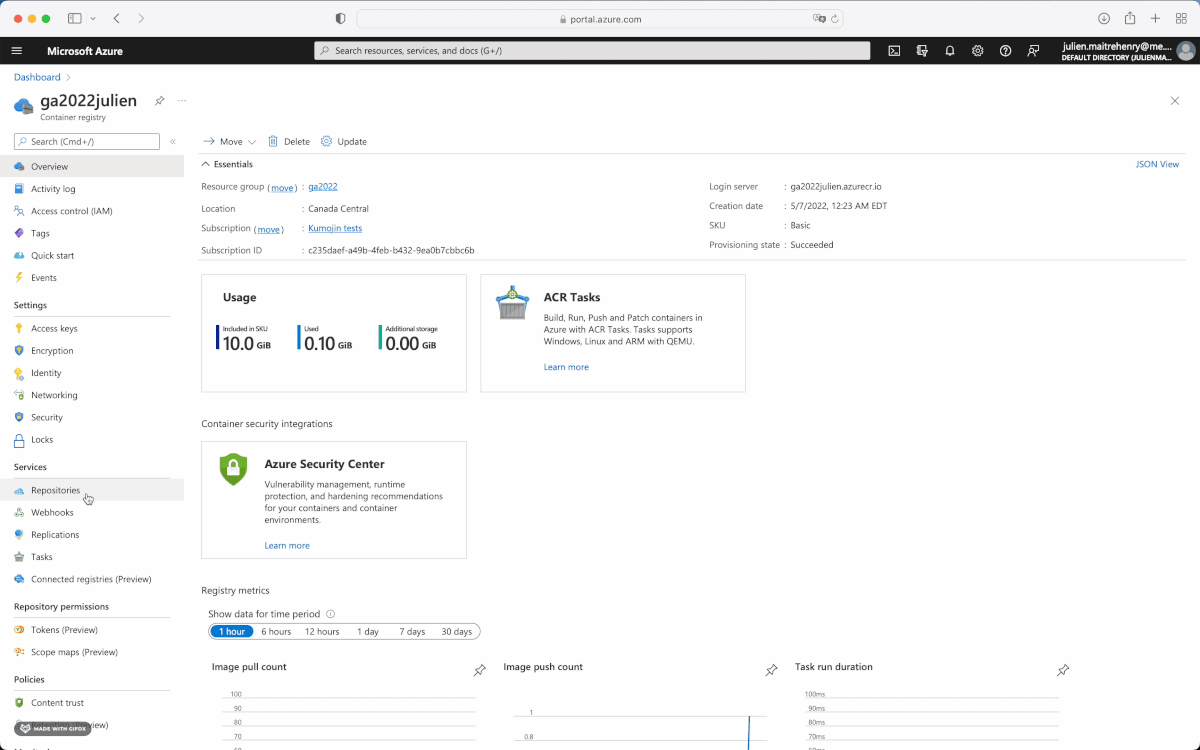Pin the ga2022julien registry to dashboard
The height and width of the screenshot is (750, 1200).
[x=160, y=101]
